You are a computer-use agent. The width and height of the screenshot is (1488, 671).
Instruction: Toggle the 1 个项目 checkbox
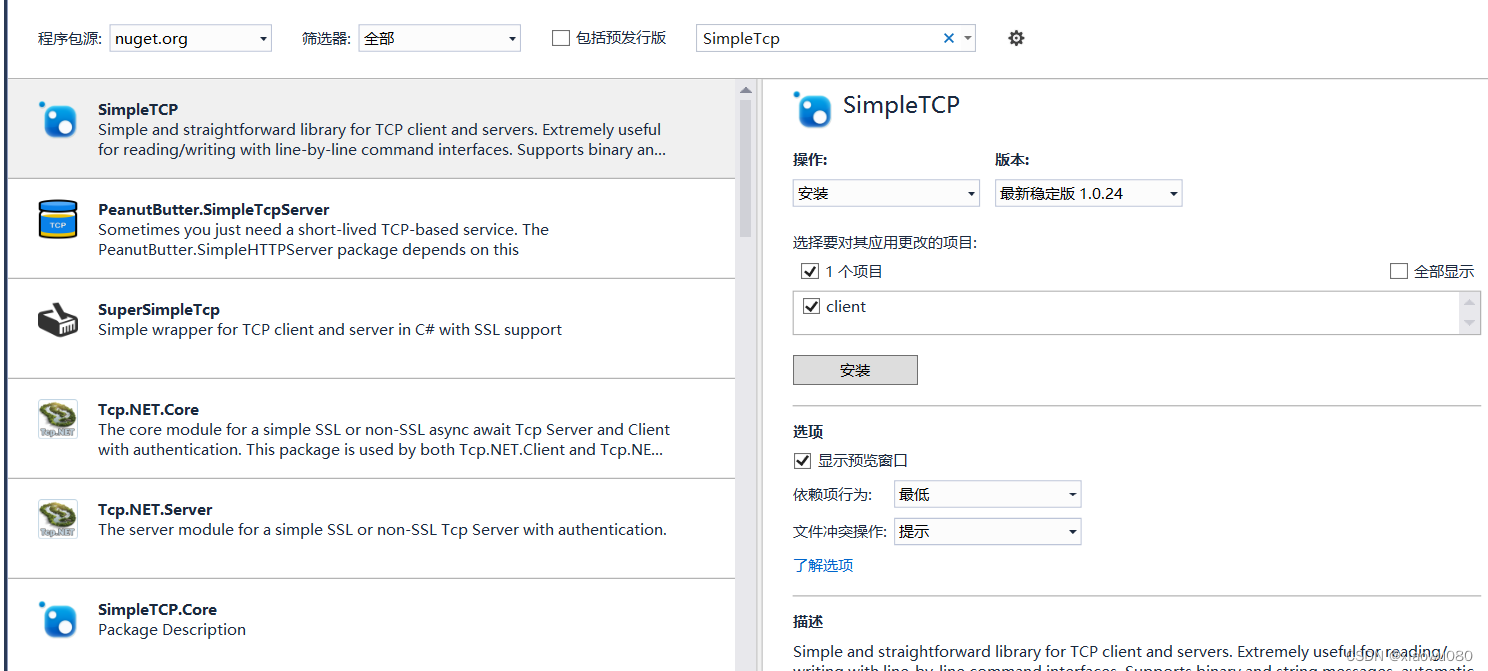tap(810, 271)
